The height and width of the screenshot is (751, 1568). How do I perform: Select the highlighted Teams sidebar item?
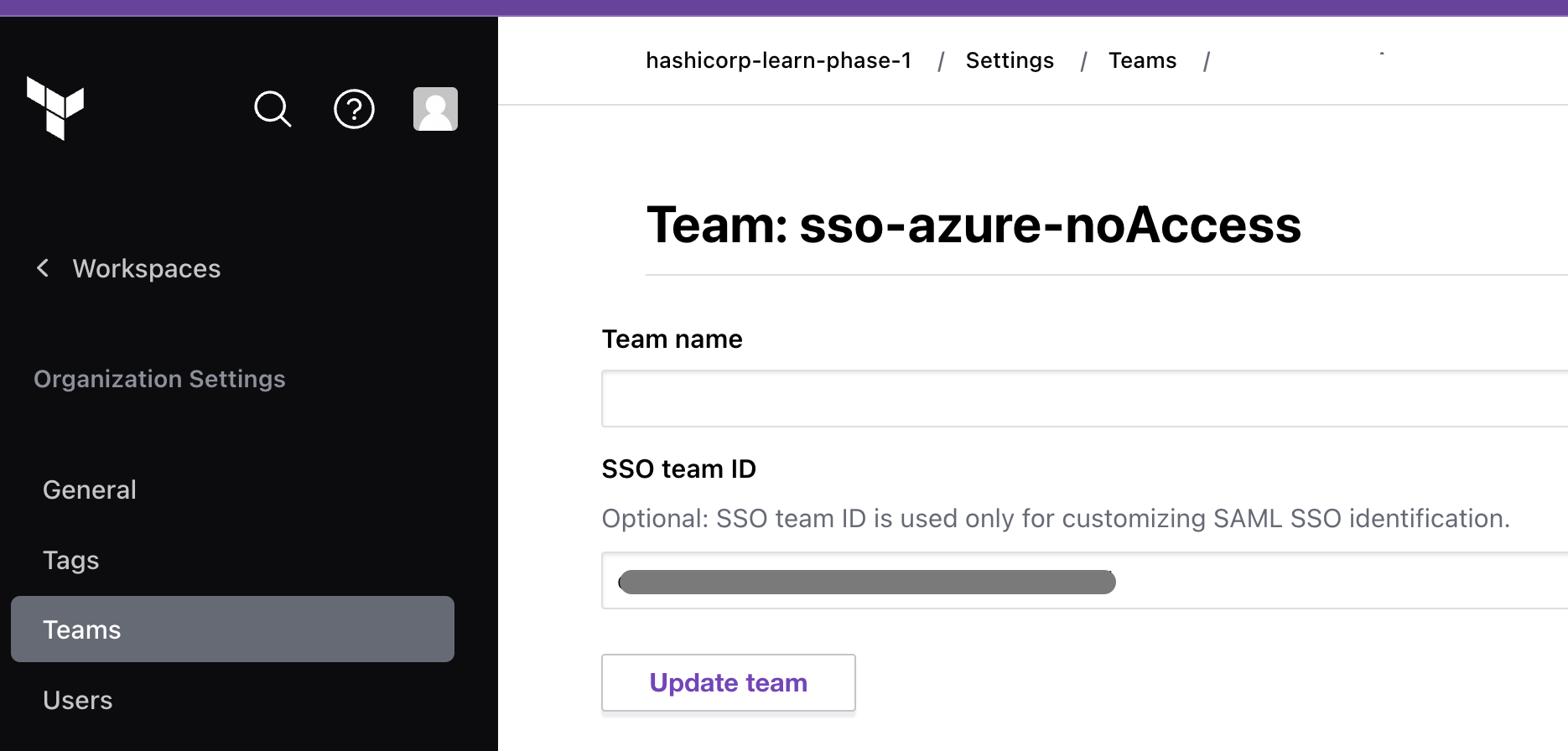tap(232, 629)
